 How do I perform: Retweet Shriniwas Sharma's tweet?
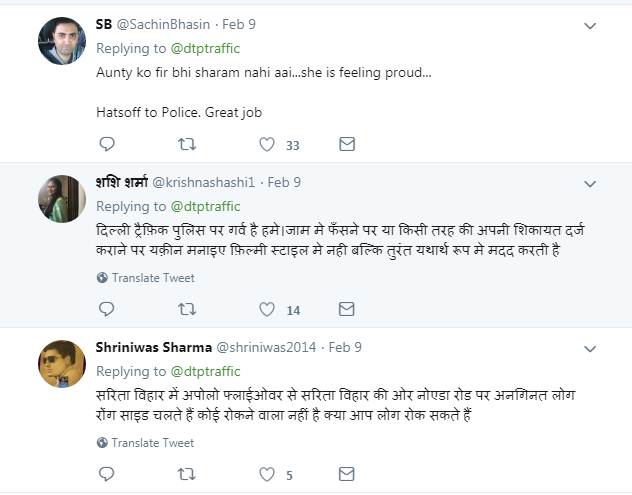pos(186,475)
